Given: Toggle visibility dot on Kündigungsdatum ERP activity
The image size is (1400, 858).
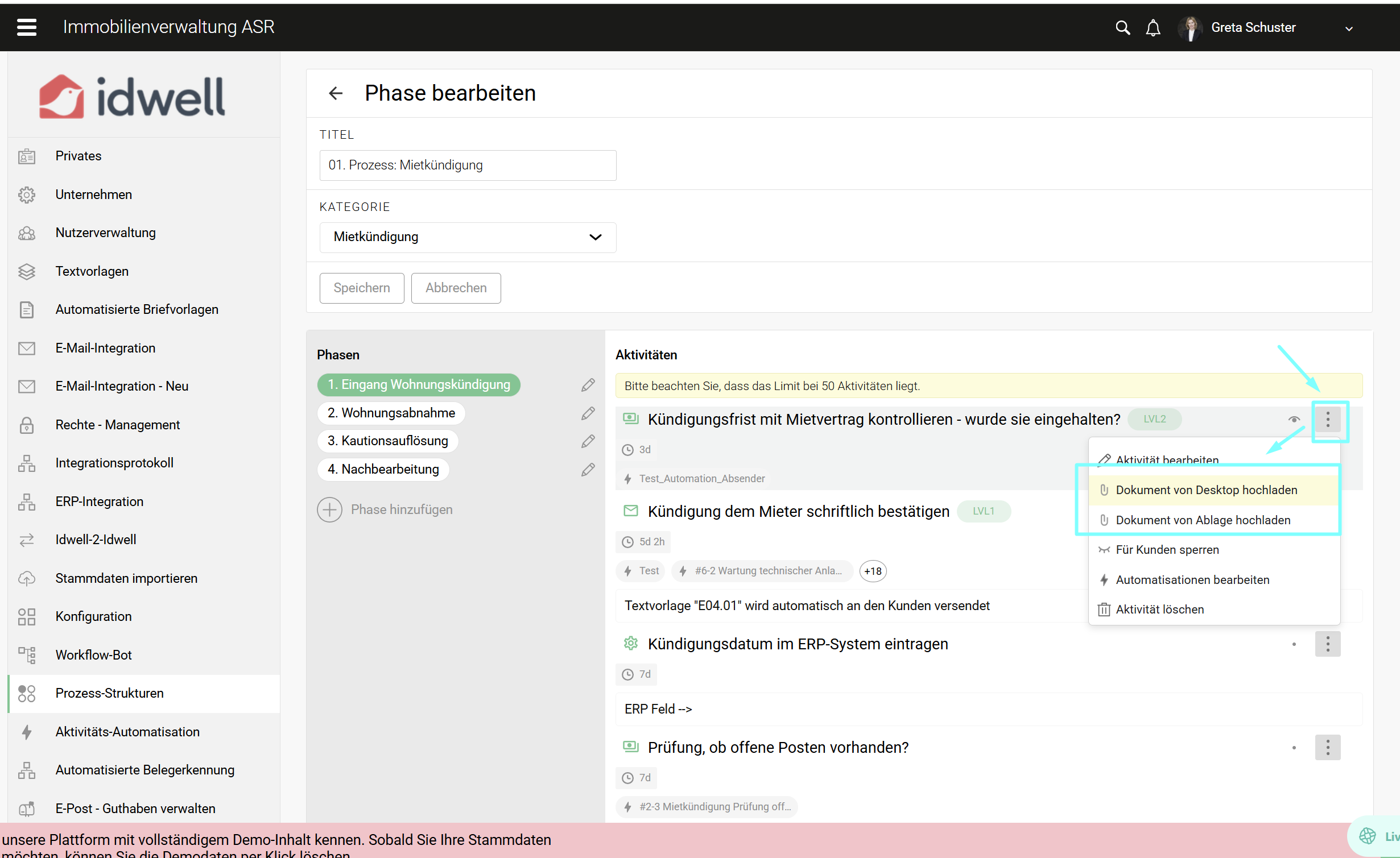Looking at the screenshot, I should [x=1294, y=644].
